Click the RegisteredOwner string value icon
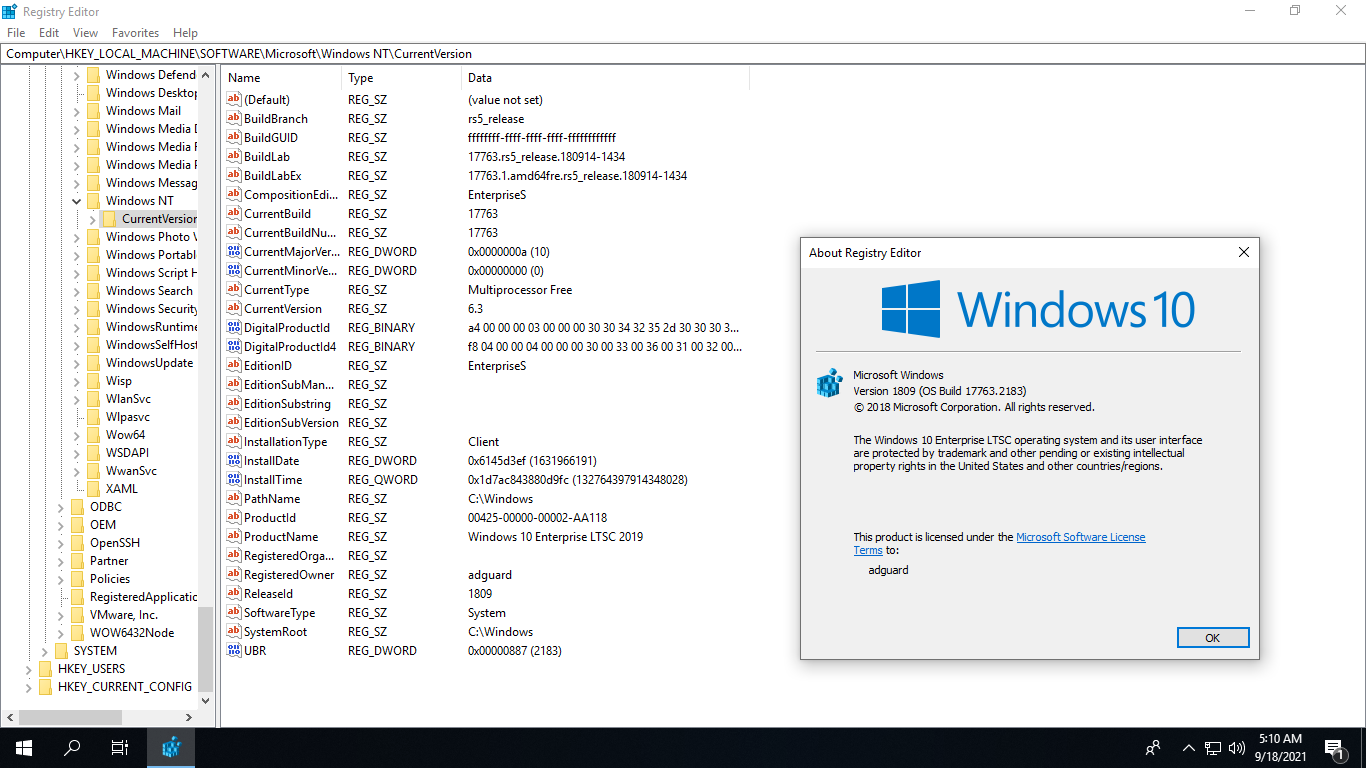The width and height of the screenshot is (1366, 768). tap(234, 575)
